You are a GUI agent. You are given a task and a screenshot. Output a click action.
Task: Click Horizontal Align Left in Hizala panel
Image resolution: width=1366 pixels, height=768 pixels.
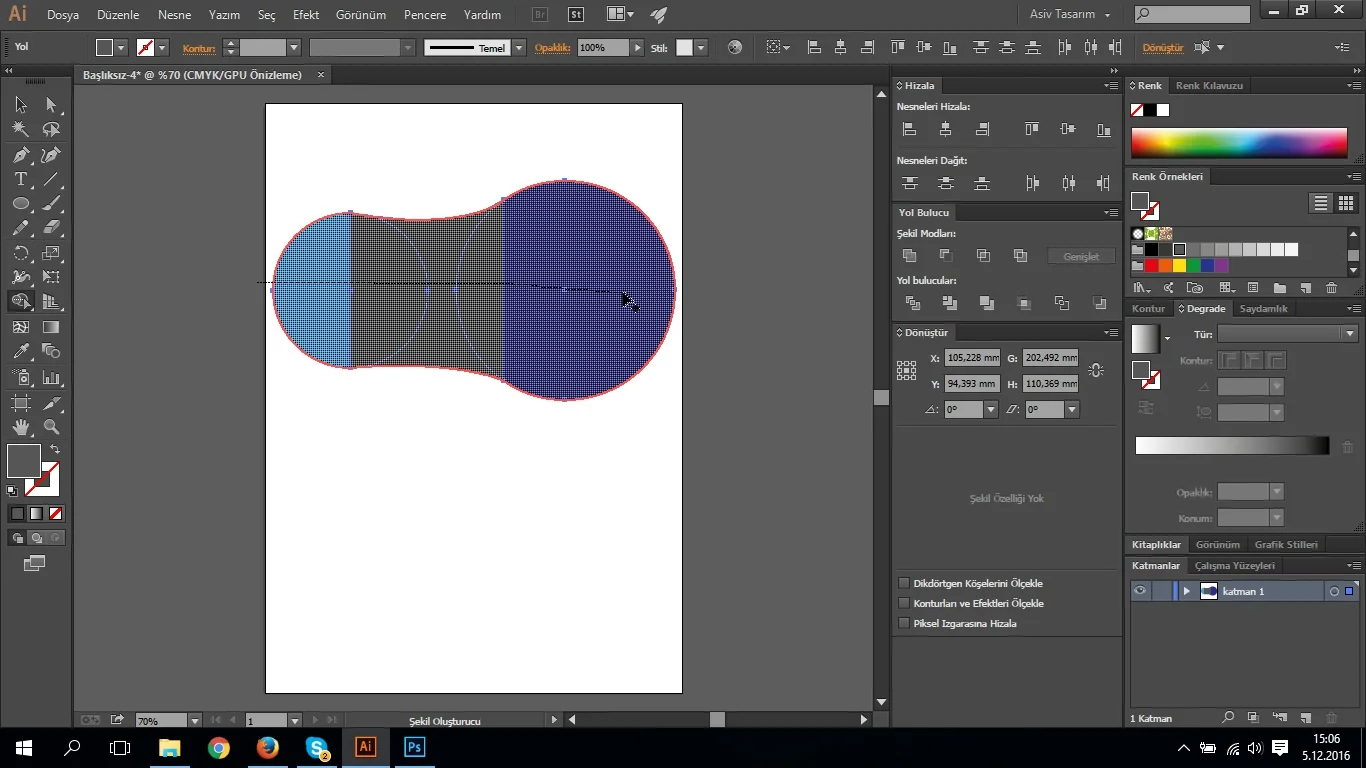(x=909, y=129)
